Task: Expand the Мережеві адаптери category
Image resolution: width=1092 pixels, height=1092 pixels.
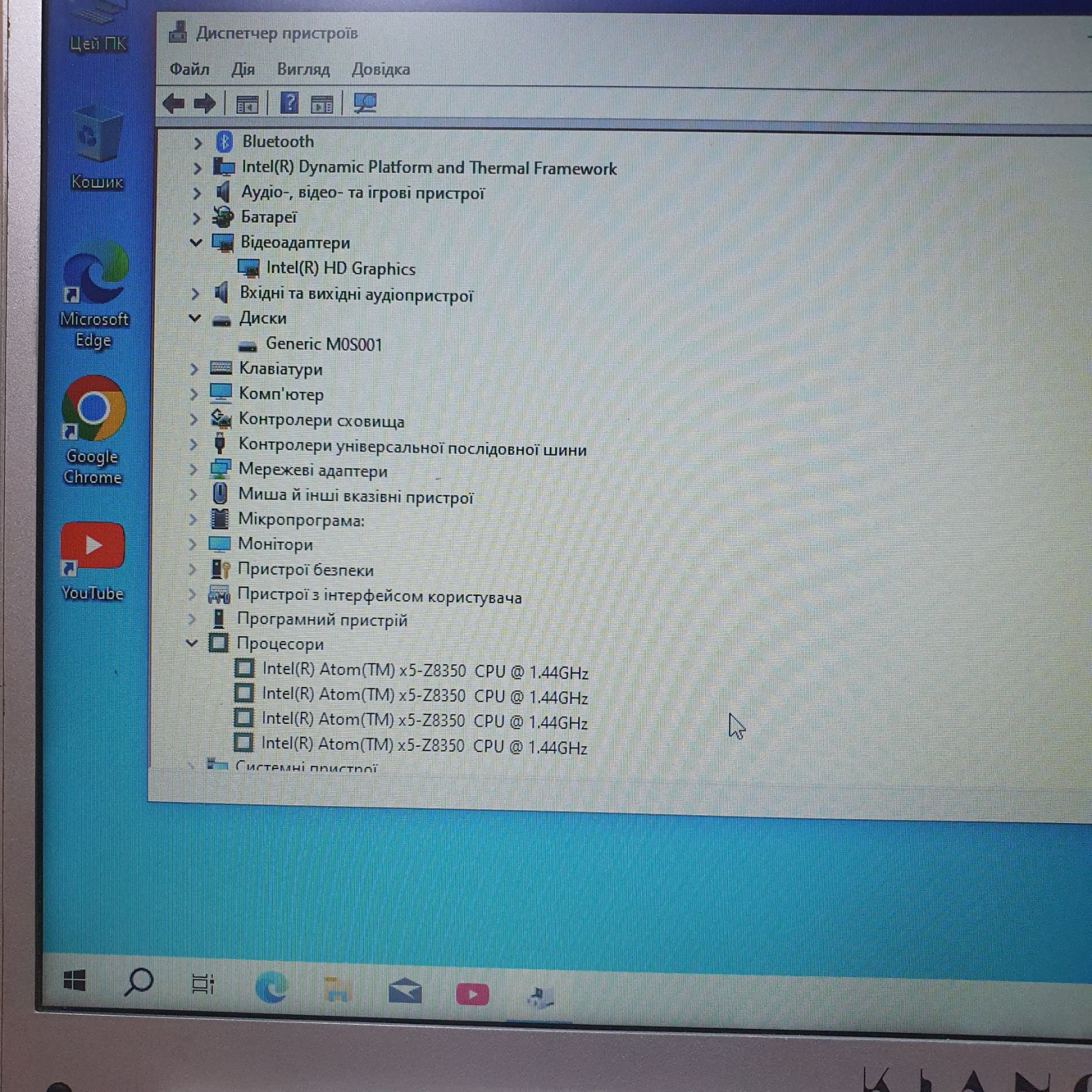Action: pyautogui.click(x=193, y=469)
